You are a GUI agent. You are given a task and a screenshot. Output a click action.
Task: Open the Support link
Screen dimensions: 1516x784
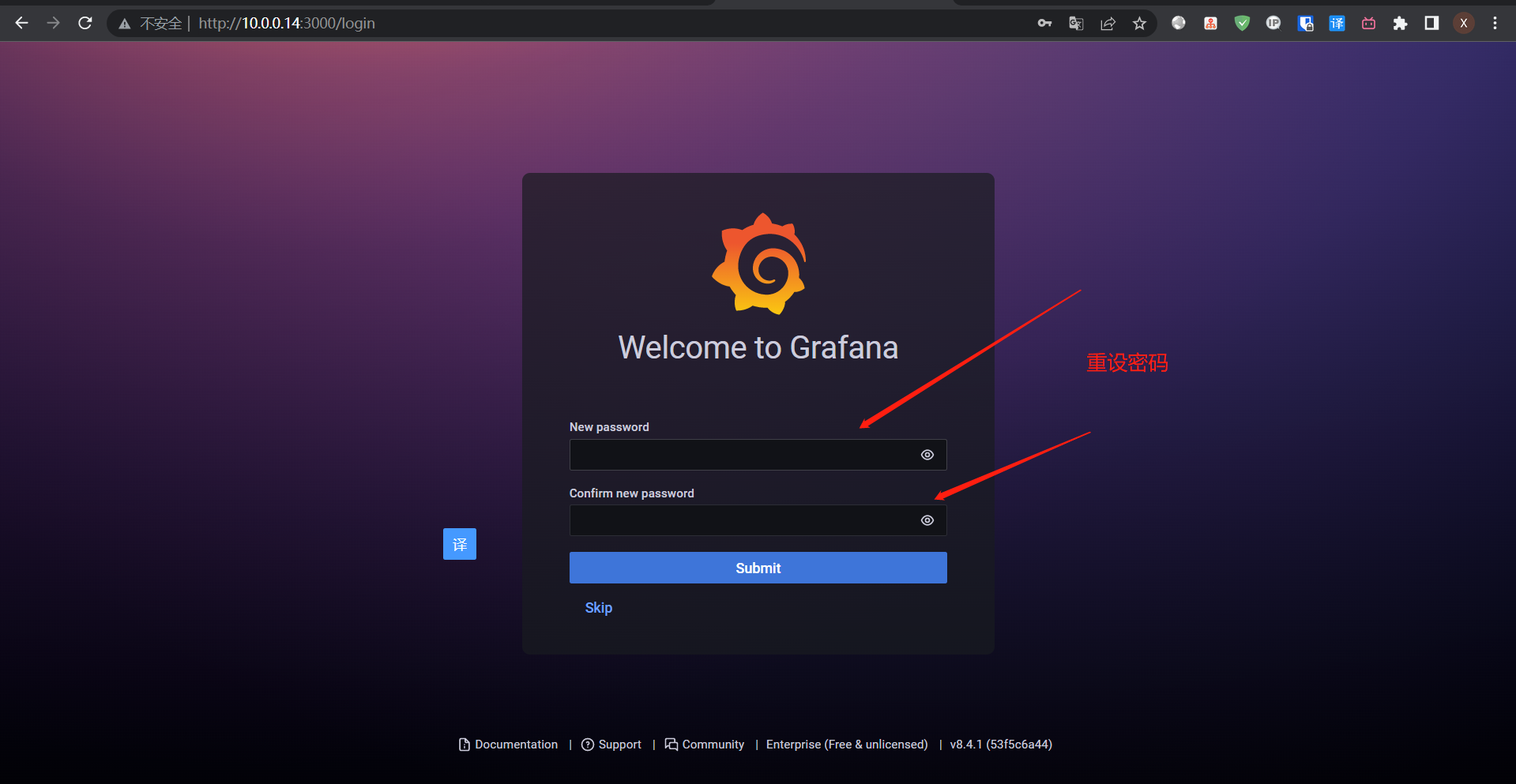pos(611,745)
